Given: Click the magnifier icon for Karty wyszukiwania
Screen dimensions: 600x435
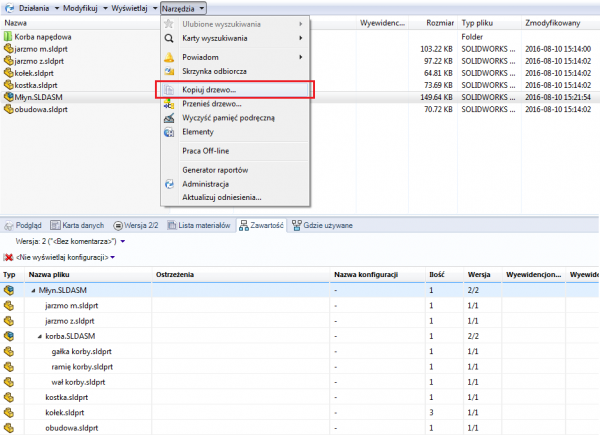Looking at the screenshot, I should 169,38.
